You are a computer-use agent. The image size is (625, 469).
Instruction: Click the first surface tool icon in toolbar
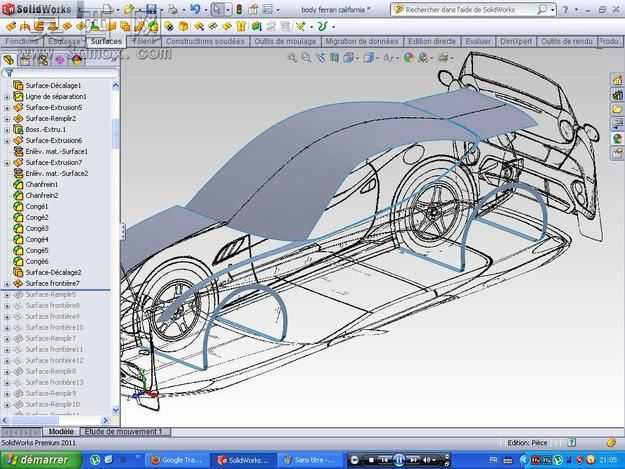(11, 27)
